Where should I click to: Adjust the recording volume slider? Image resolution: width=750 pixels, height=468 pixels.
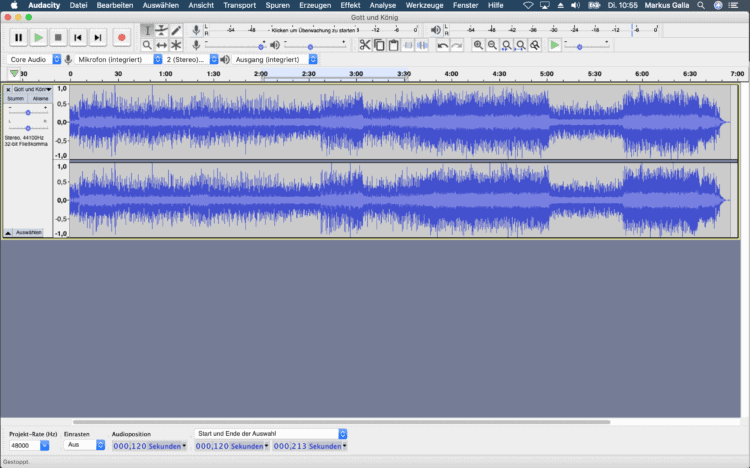(235, 46)
